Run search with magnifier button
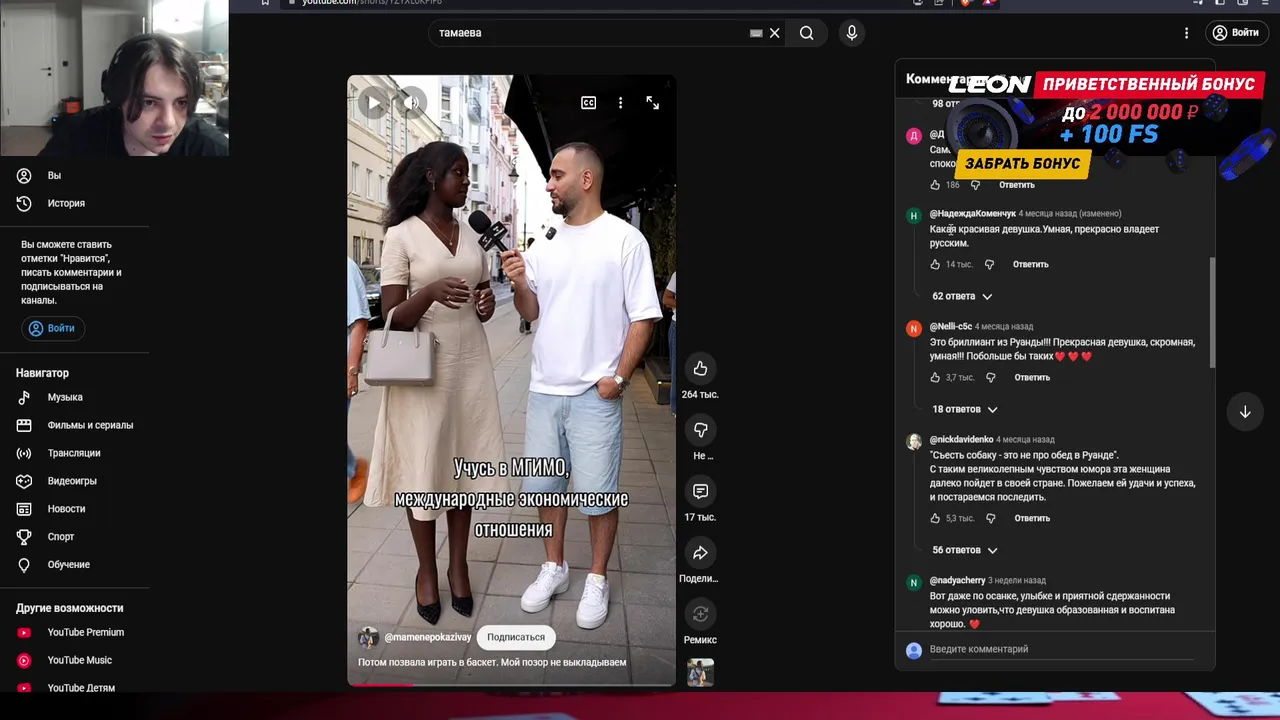 (806, 33)
